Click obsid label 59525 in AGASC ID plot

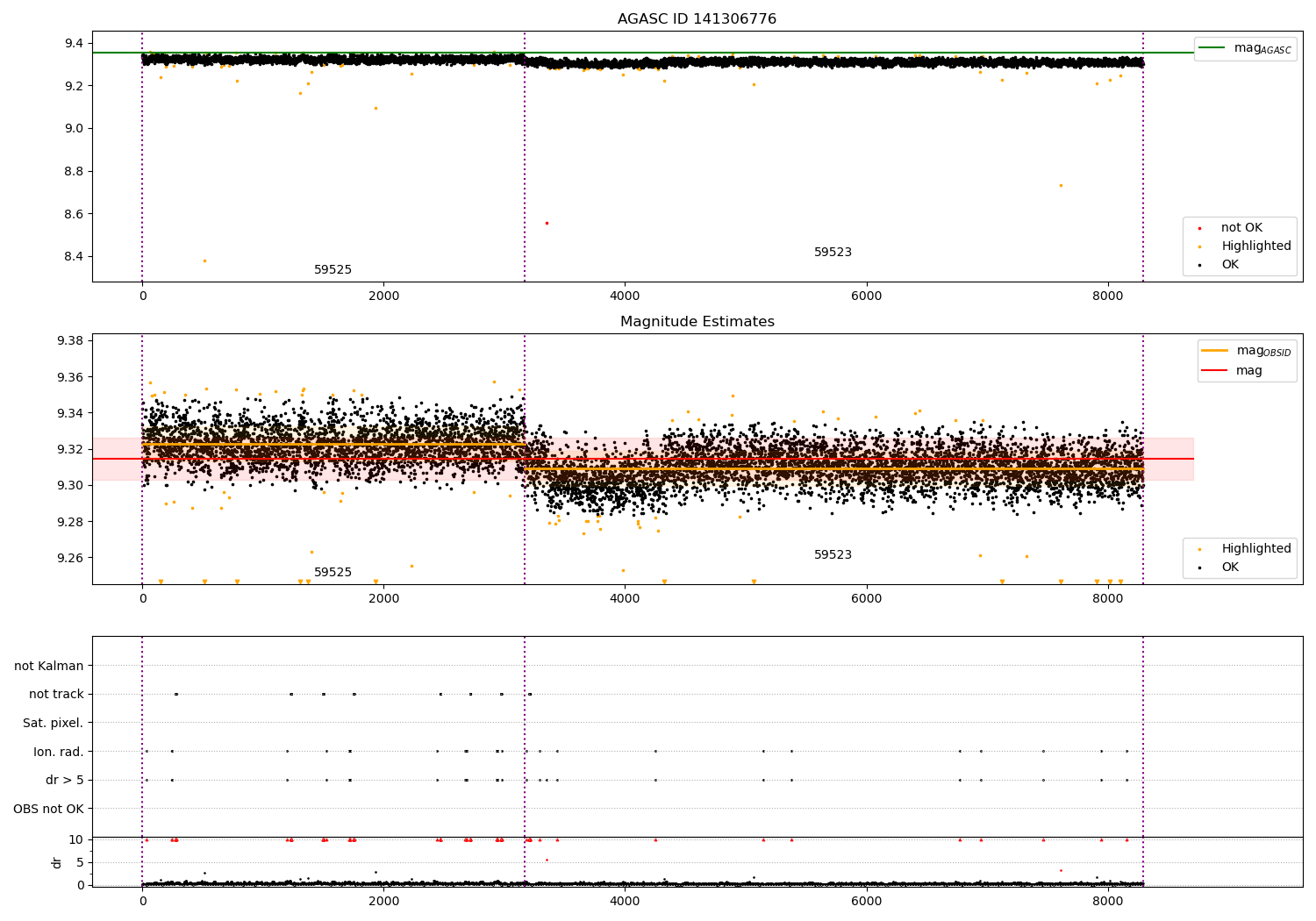tap(333, 270)
